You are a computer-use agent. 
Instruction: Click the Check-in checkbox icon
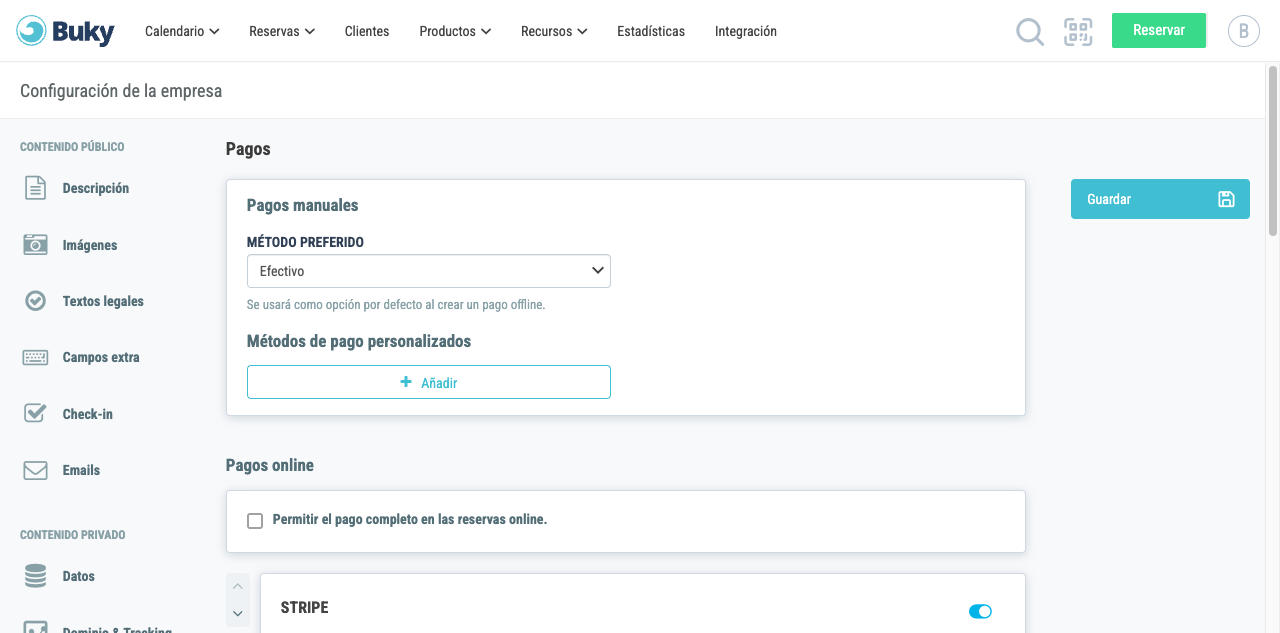tap(36, 413)
